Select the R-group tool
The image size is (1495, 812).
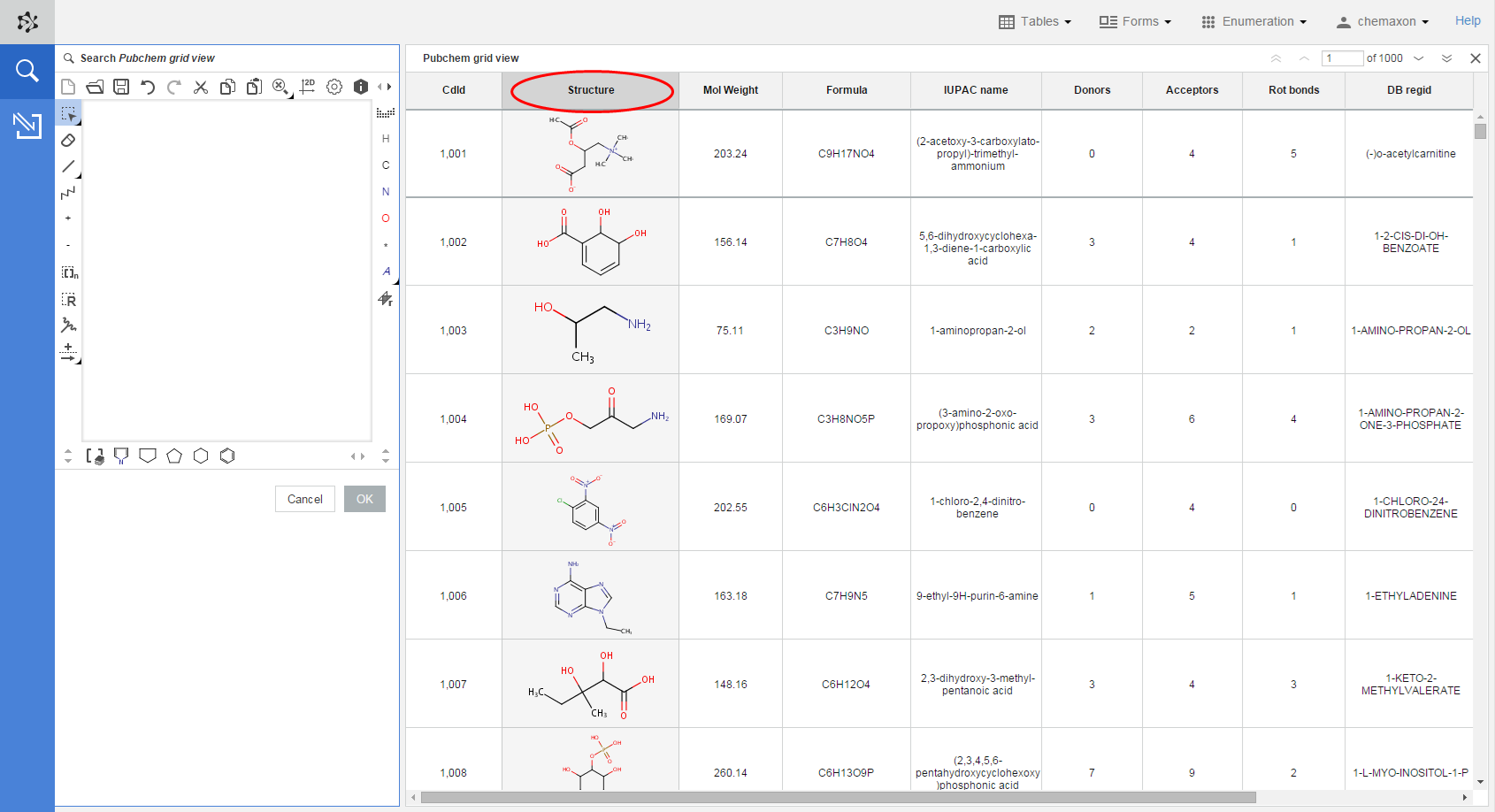69,300
